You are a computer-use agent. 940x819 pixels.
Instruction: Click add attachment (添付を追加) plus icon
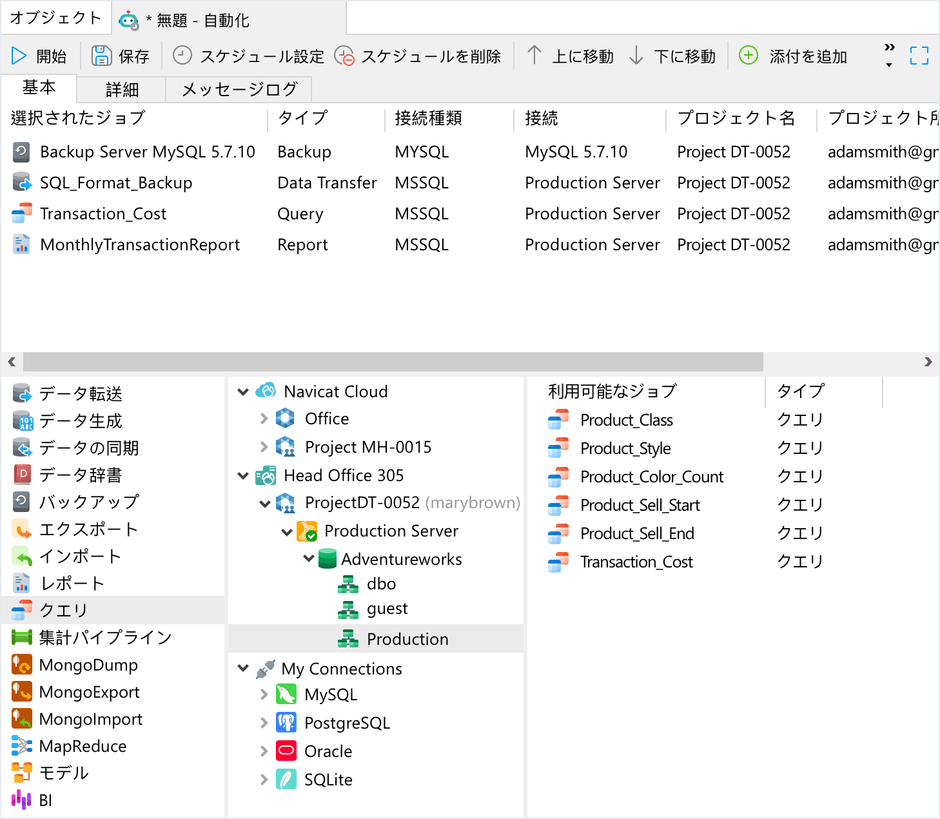pos(748,56)
